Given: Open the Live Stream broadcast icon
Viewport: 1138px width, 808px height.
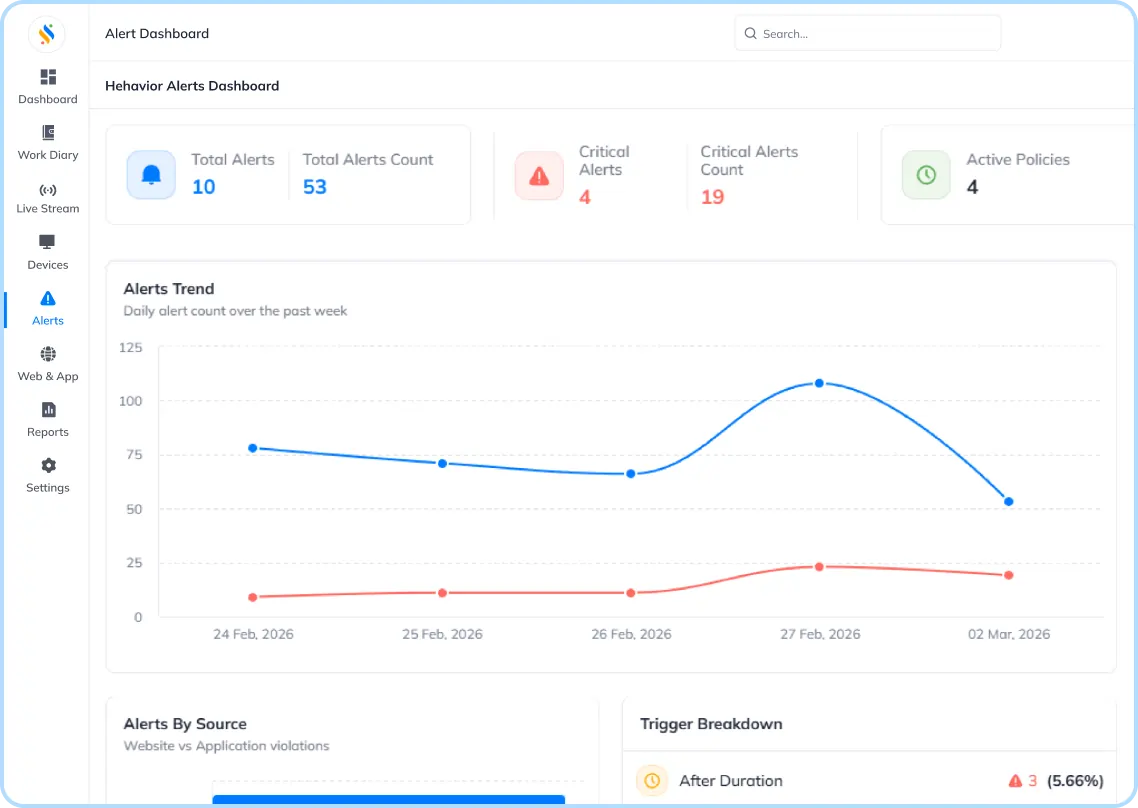Looking at the screenshot, I should click(x=48, y=190).
